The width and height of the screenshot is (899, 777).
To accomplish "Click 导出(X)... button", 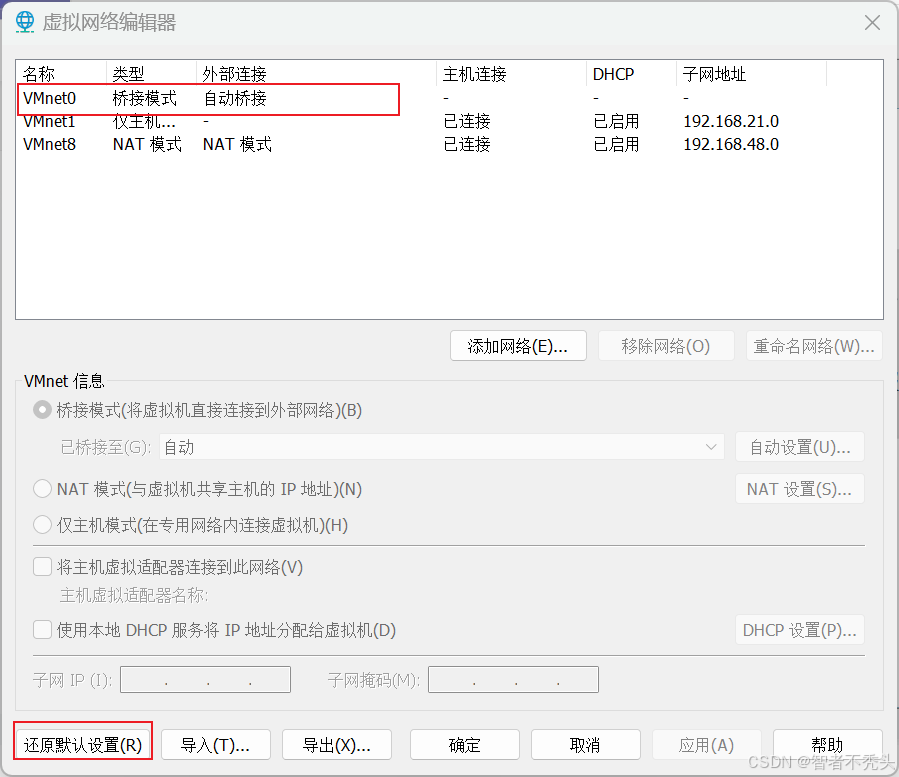I will click(337, 744).
